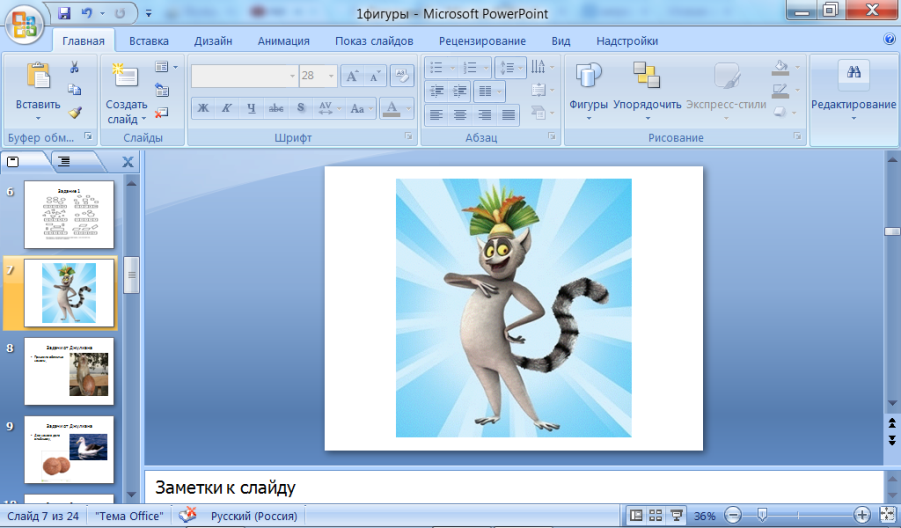Image resolution: width=901 pixels, height=528 pixels.
Task: Zoom in with plus button
Action: tap(861, 515)
